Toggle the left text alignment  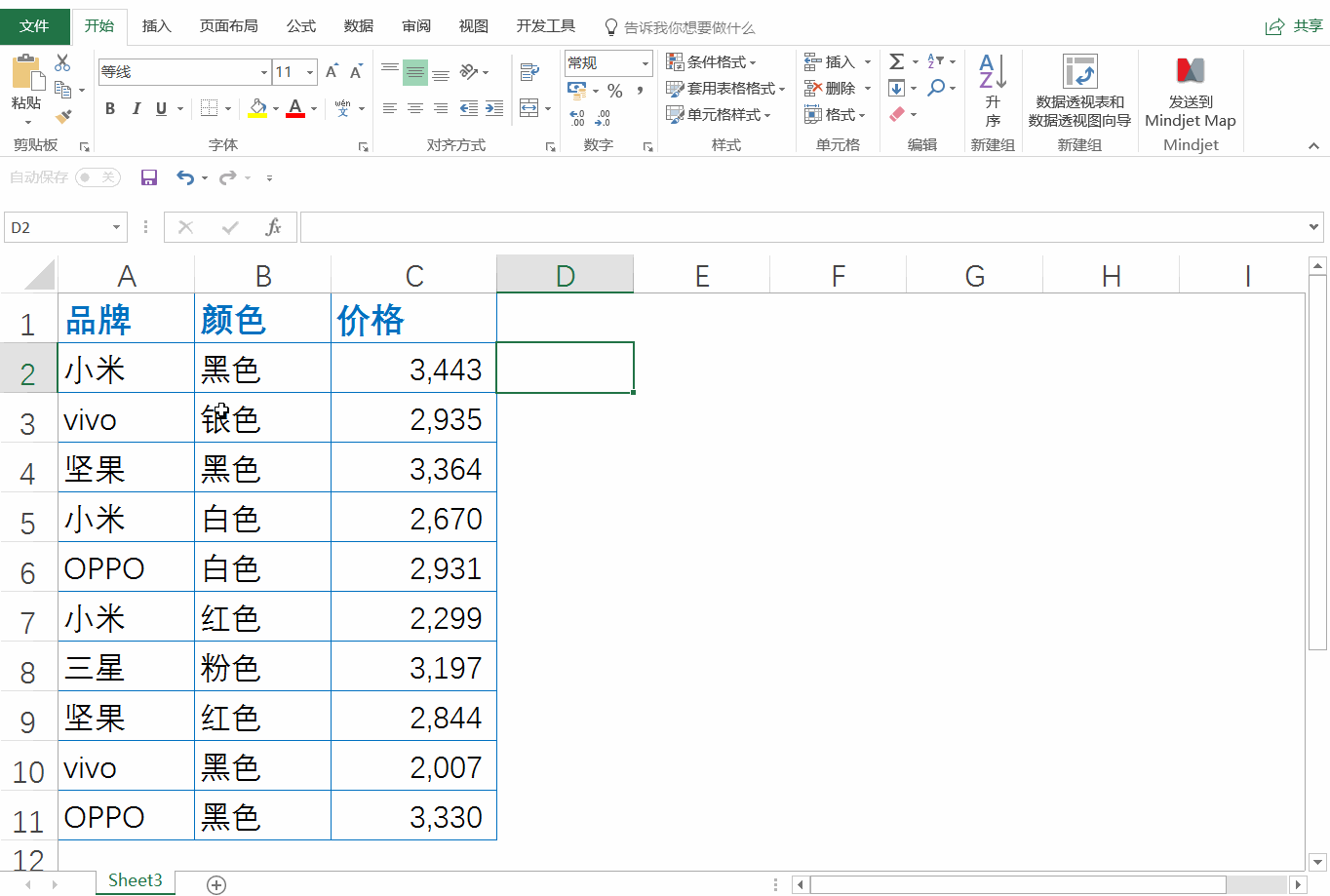[390, 108]
